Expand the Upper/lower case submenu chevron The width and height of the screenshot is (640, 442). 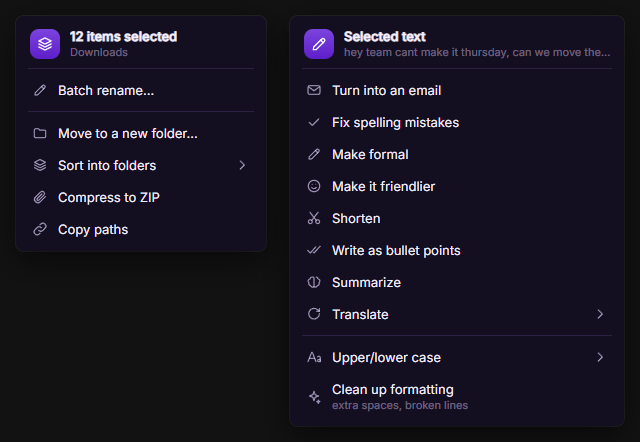[x=600, y=358]
